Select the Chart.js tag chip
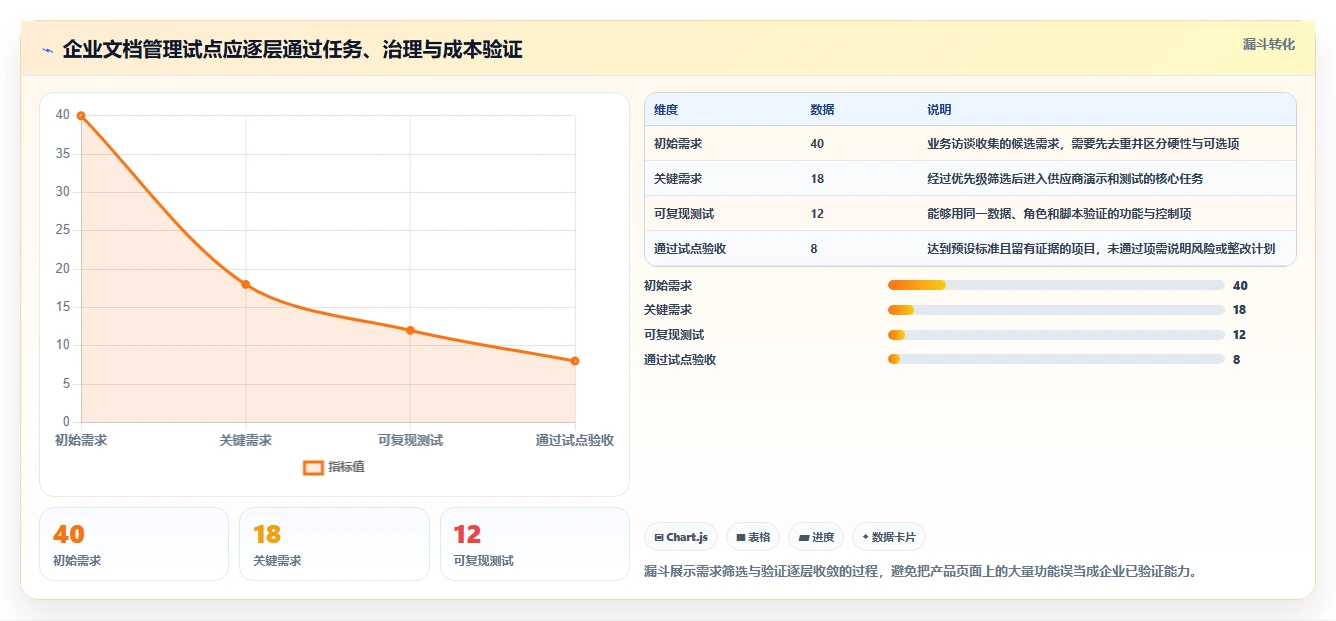Image resolution: width=1336 pixels, height=621 pixels. pyautogui.click(x=681, y=537)
